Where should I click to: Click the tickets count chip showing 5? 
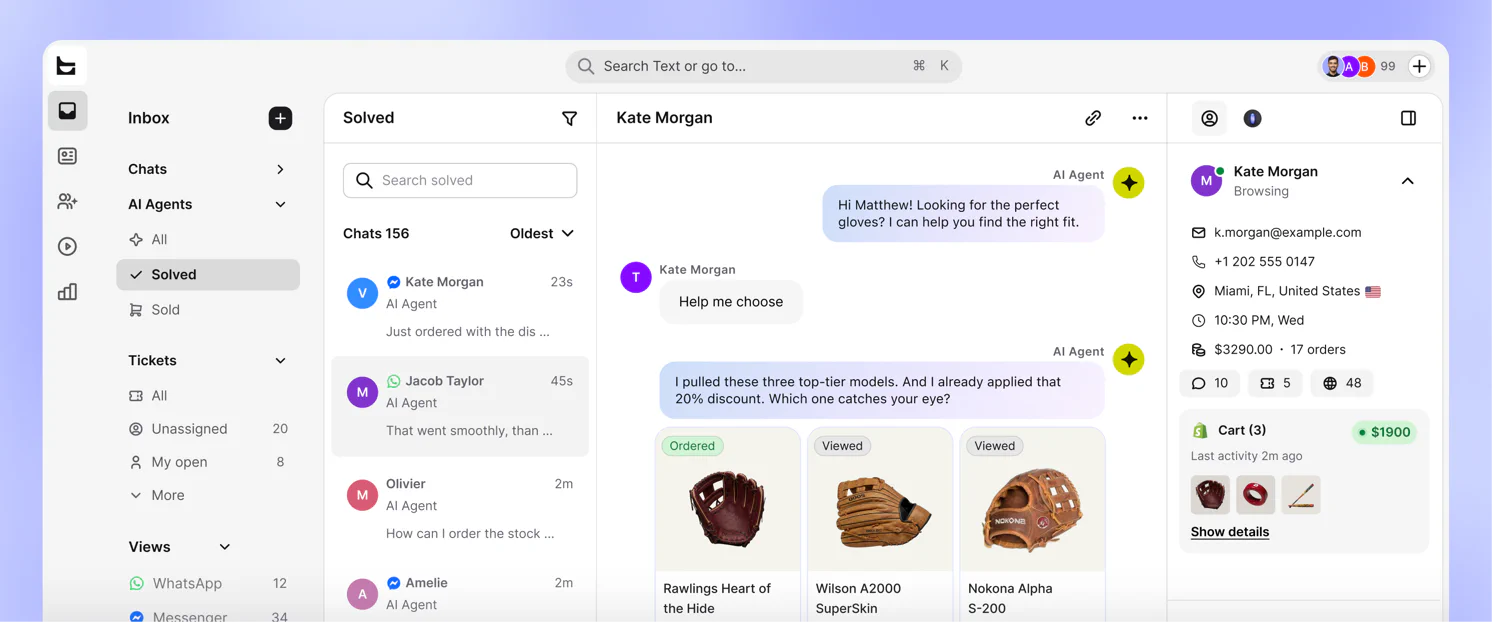(x=1275, y=383)
